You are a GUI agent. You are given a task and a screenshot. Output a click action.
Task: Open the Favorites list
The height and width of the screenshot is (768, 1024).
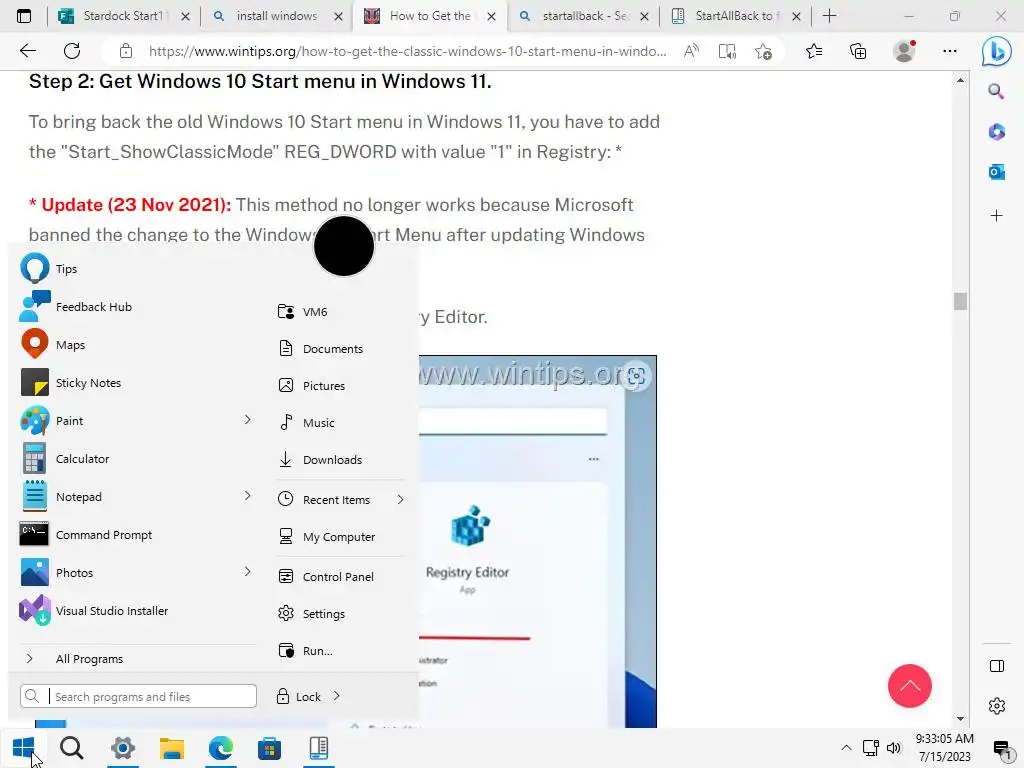814,51
